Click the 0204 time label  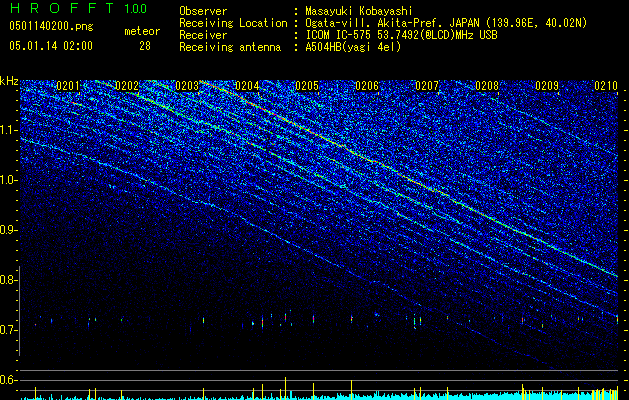pyautogui.click(x=247, y=86)
